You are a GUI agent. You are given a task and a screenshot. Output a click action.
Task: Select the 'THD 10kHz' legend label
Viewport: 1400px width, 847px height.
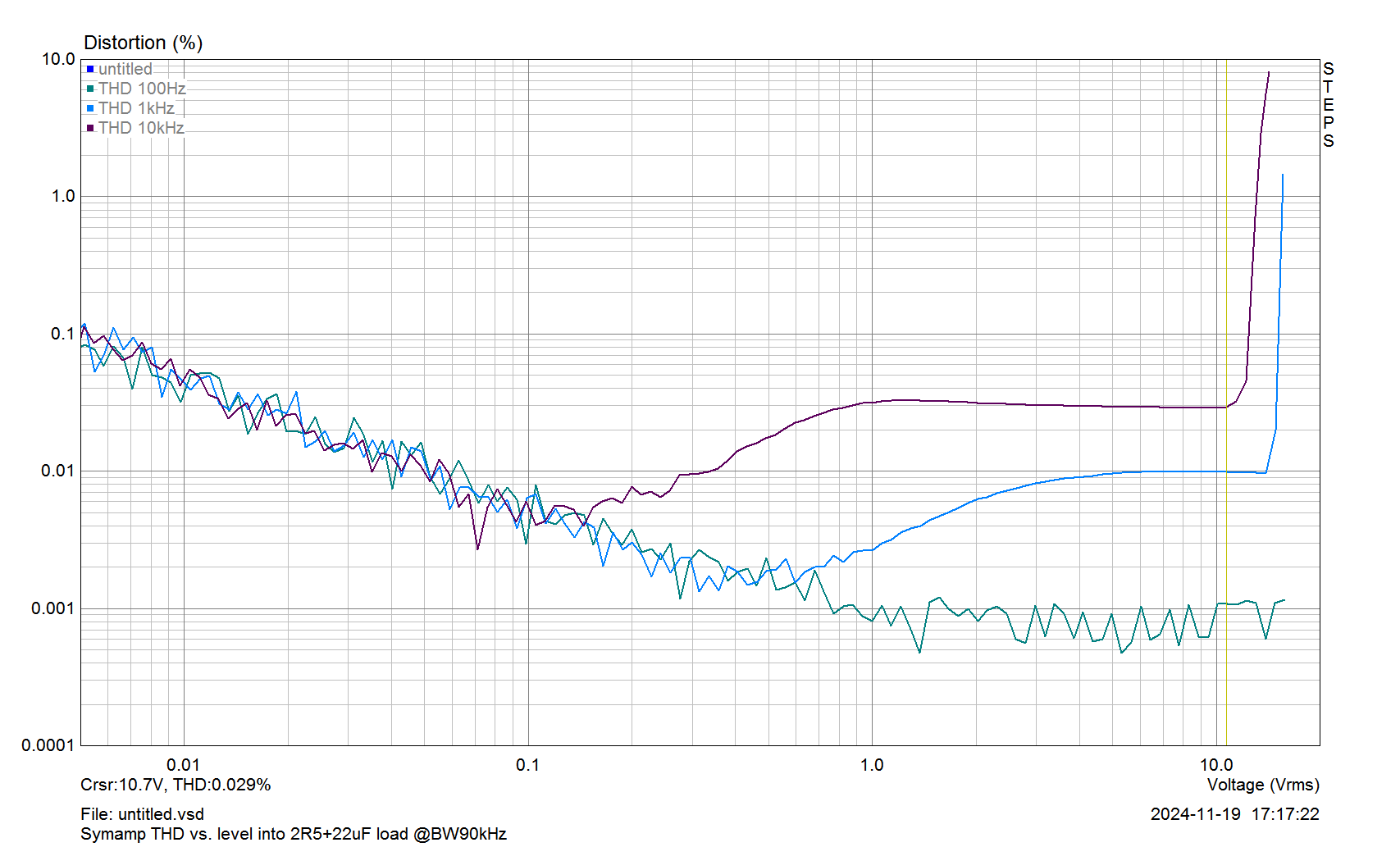[x=141, y=128]
